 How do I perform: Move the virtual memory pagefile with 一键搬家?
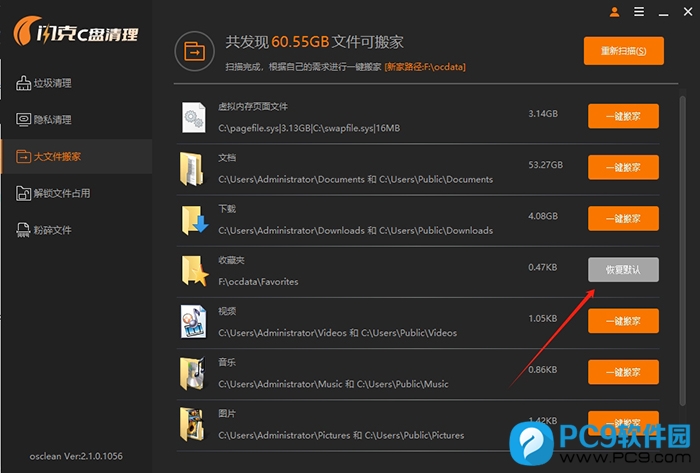click(x=623, y=116)
